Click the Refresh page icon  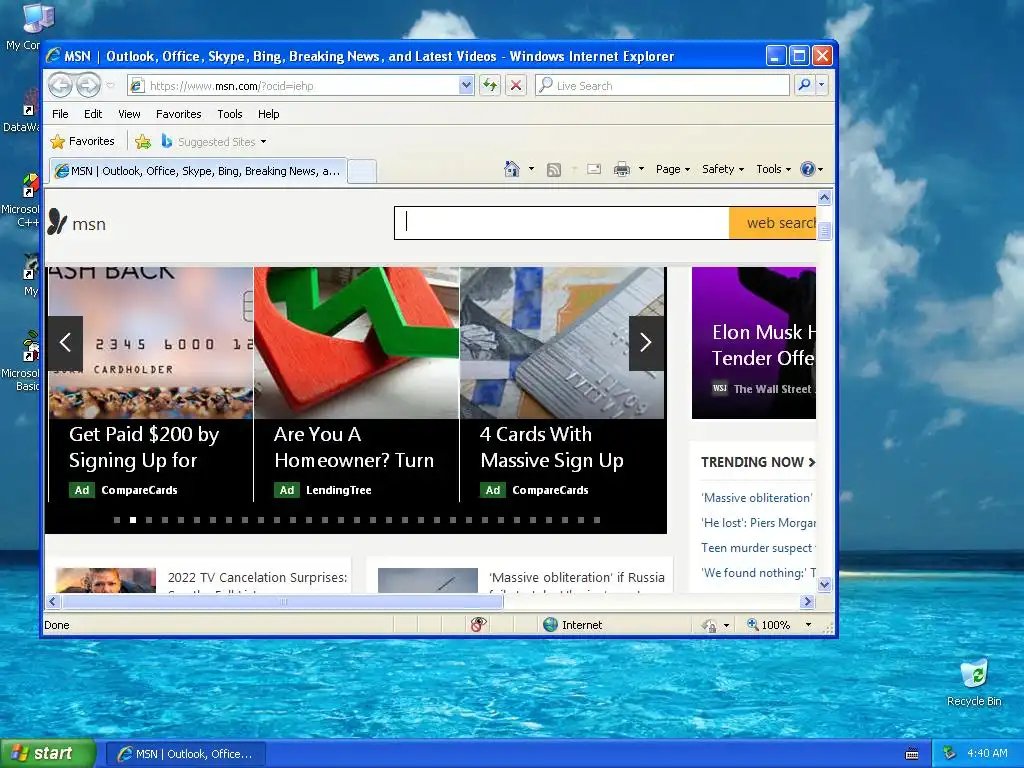(x=490, y=86)
